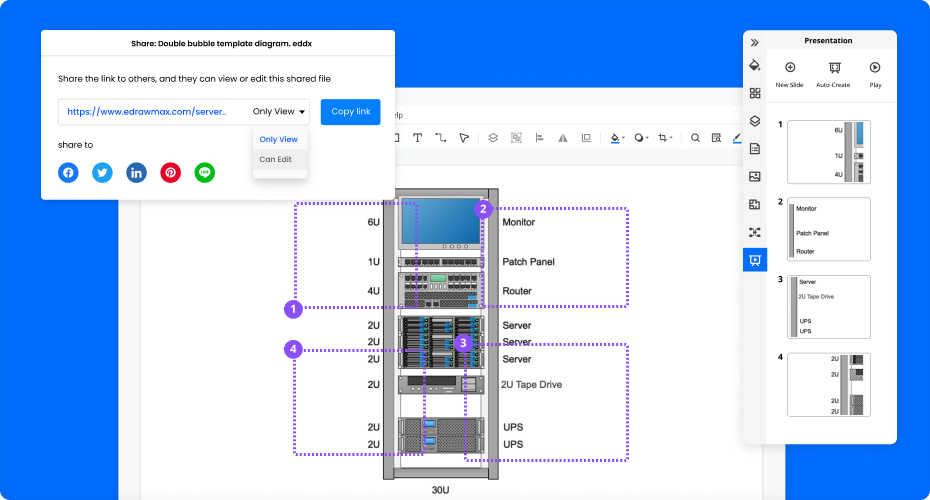This screenshot has width=930, height=500.
Task: Choose Only View in the permission list
Action: (x=278, y=139)
